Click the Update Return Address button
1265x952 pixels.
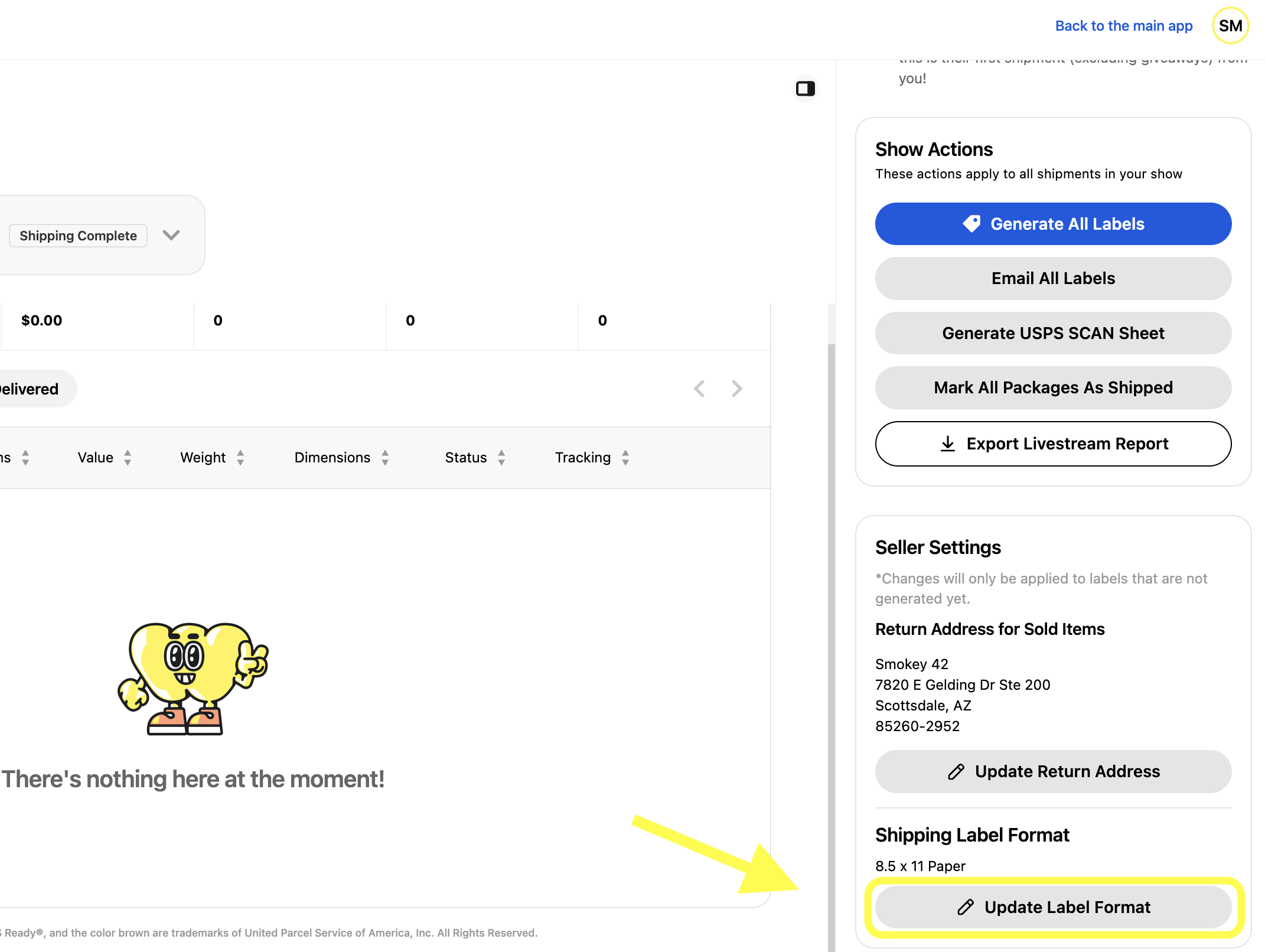tap(1053, 771)
